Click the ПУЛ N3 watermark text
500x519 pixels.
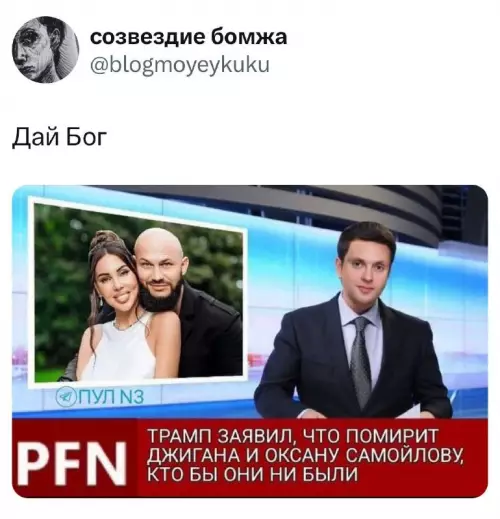tap(109, 397)
